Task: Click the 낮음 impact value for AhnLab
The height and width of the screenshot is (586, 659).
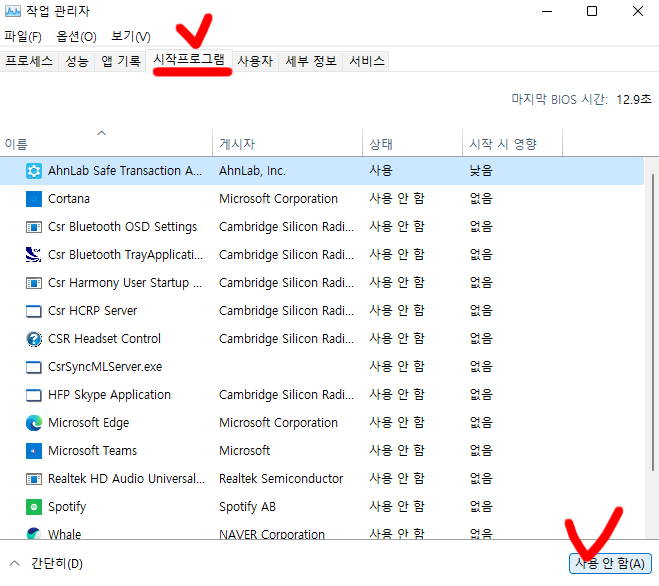Action: [481, 171]
